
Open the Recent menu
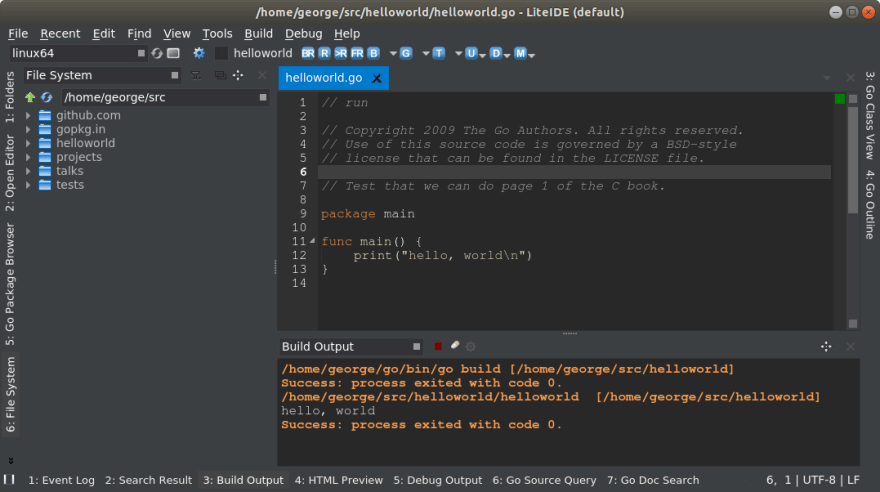[x=60, y=34]
